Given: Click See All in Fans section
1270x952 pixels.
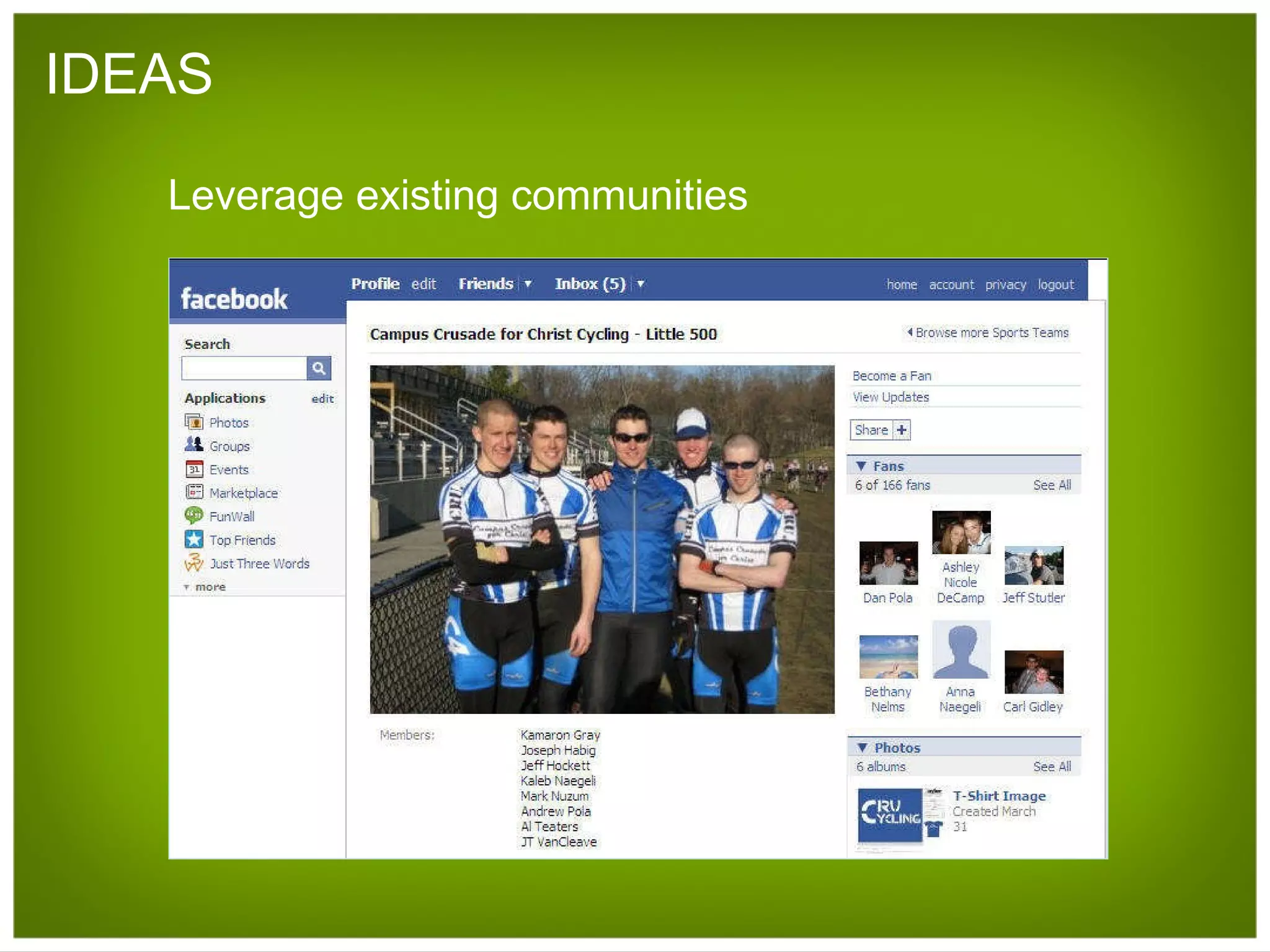Looking at the screenshot, I should (x=1052, y=485).
